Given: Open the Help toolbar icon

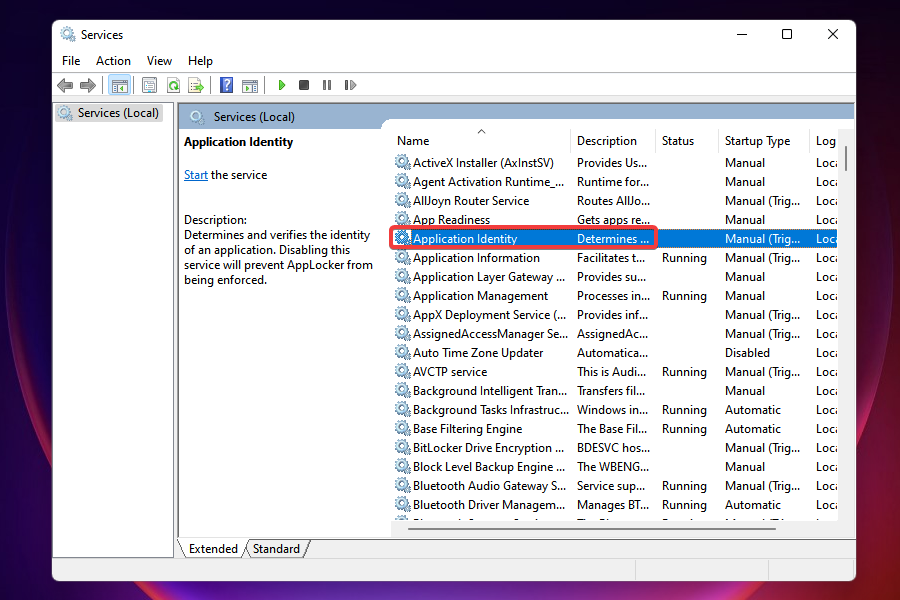Looking at the screenshot, I should [x=227, y=86].
